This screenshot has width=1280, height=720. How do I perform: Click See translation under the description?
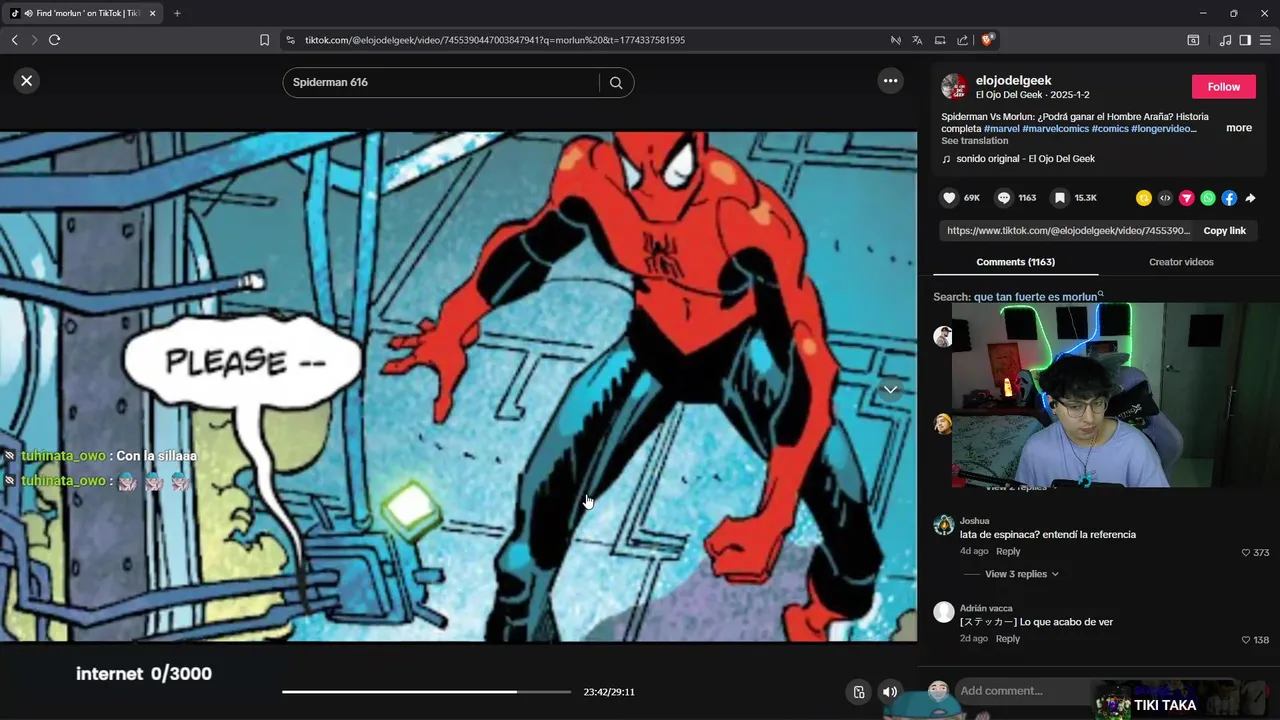975,141
